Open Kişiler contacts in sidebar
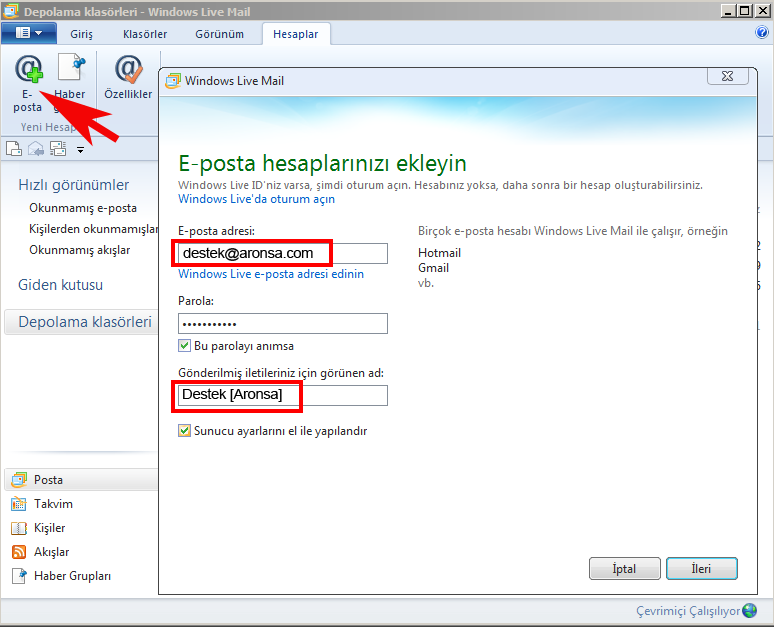Screen dimensions: 774x627 [49, 528]
